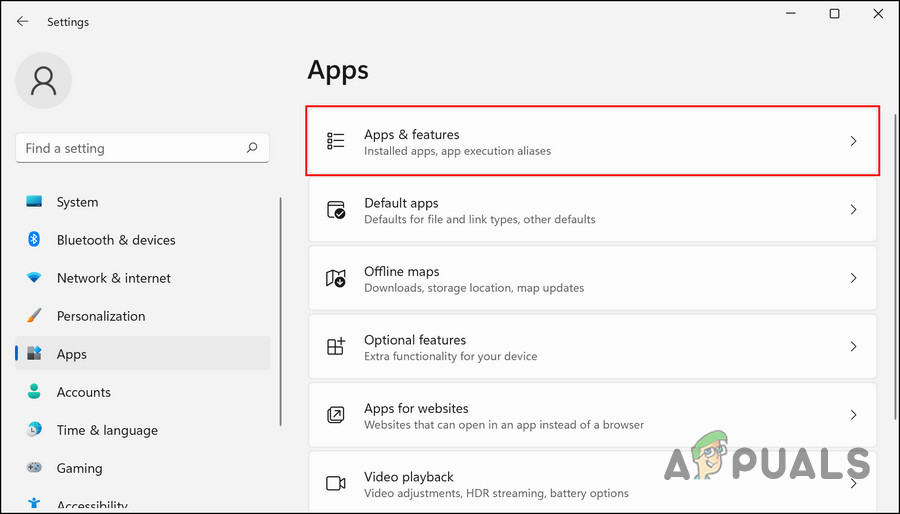The image size is (900, 514).
Task: Click the Bluetooth icon in sidebar
Action: click(x=34, y=239)
